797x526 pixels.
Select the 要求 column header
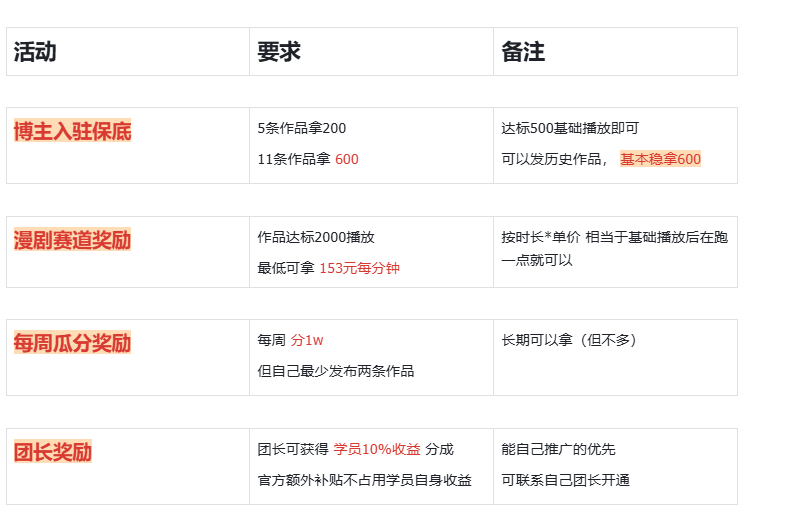click(x=279, y=52)
